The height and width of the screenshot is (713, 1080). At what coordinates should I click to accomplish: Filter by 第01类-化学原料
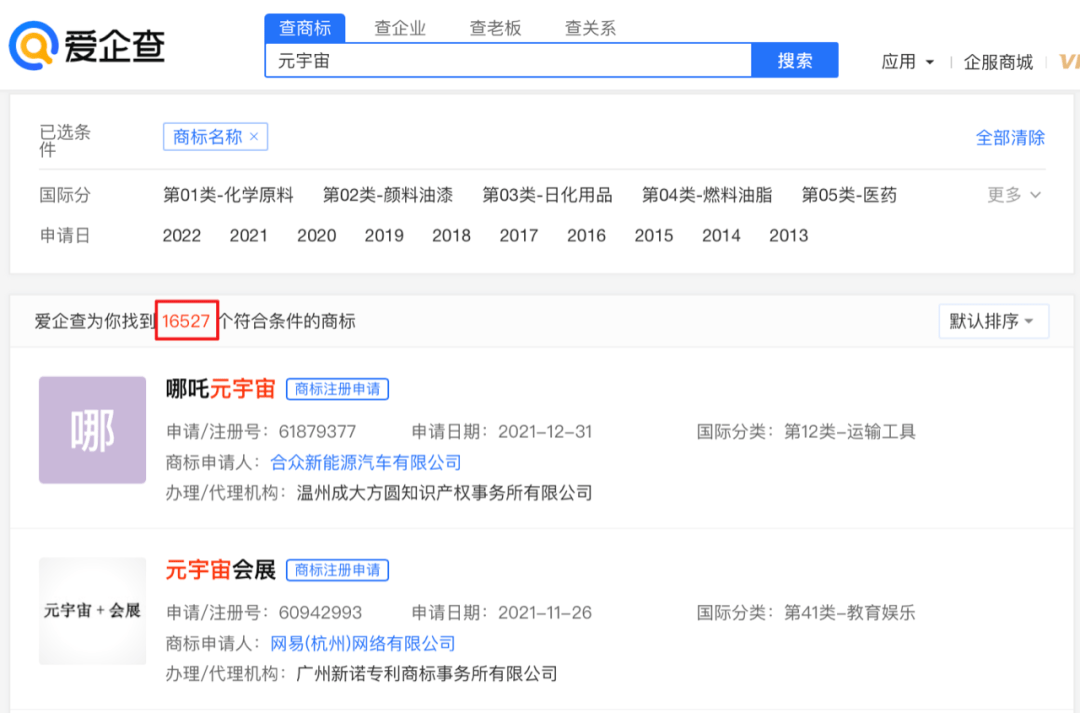point(228,195)
